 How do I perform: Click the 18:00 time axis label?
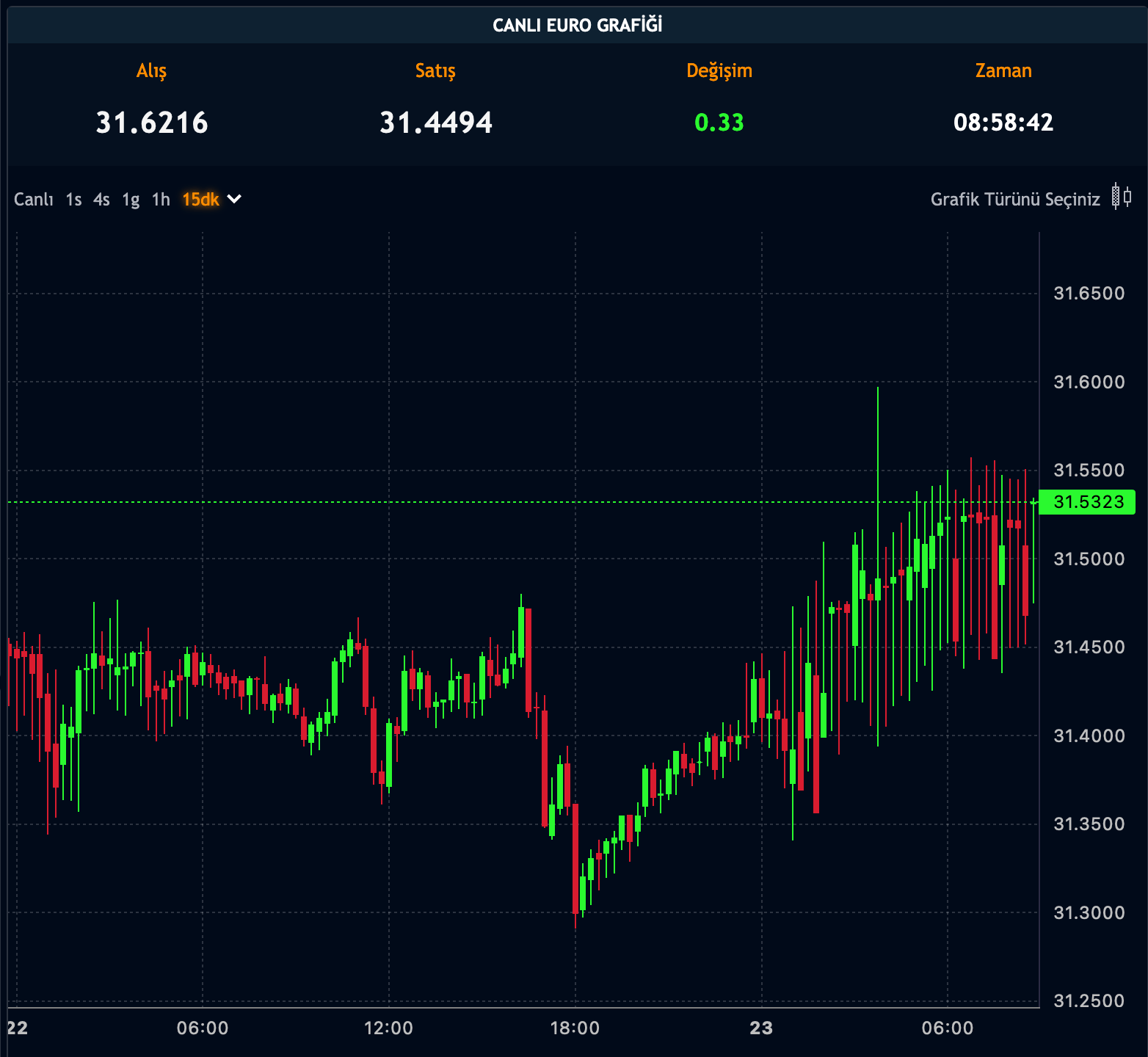575,1028
